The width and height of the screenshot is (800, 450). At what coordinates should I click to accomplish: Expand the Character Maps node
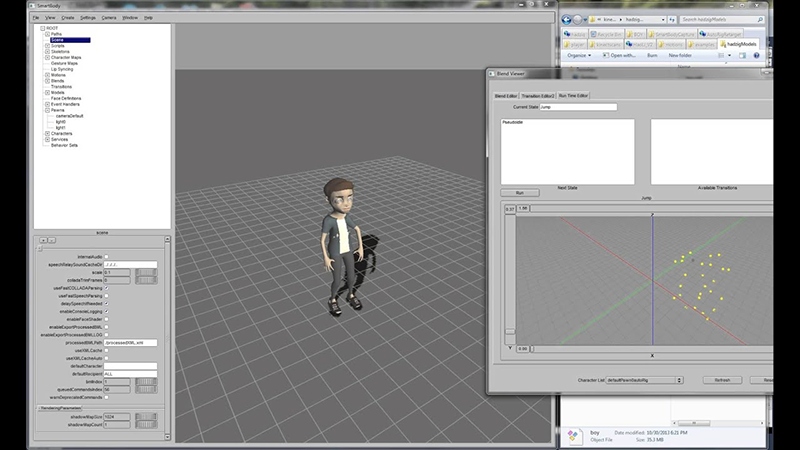(x=47, y=58)
